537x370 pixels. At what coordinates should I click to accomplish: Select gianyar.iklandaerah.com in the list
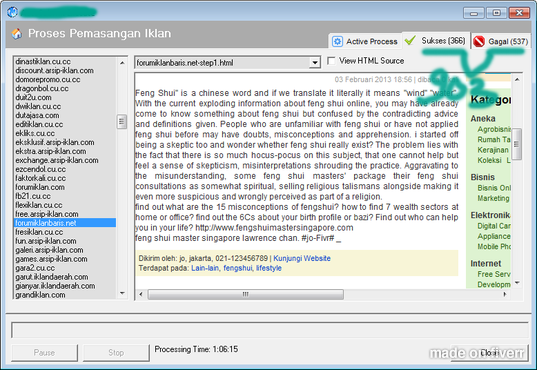click(65, 286)
